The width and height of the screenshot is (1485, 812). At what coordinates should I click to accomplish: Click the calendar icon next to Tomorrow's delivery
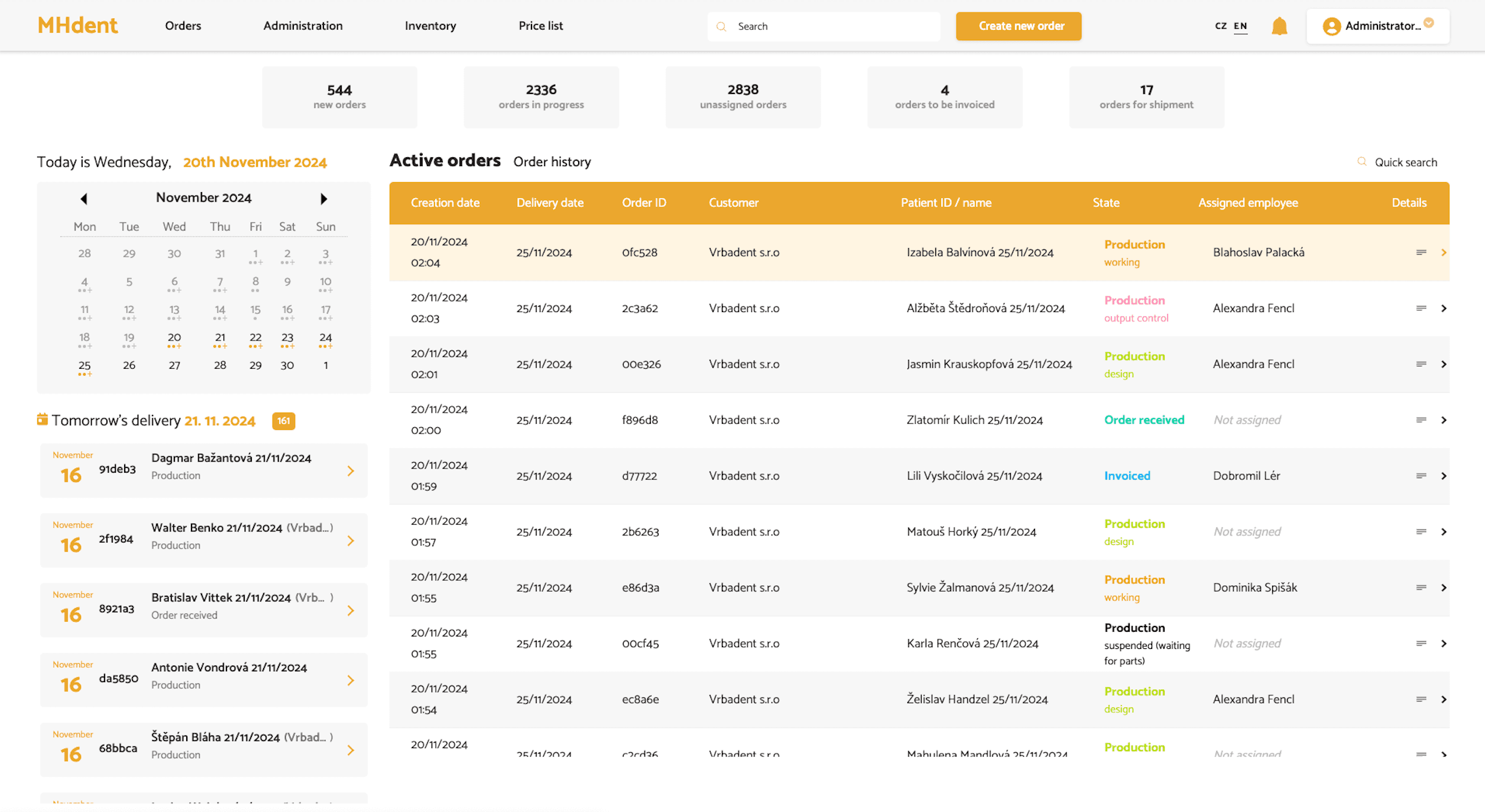[x=41, y=419]
